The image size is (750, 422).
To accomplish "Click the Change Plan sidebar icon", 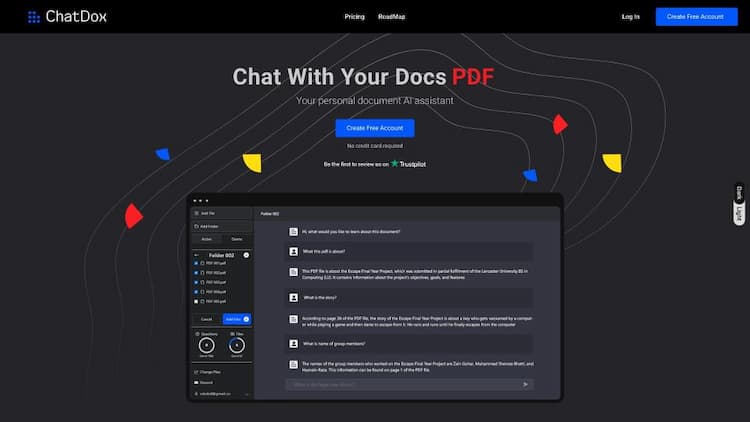I will click(196, 372).
